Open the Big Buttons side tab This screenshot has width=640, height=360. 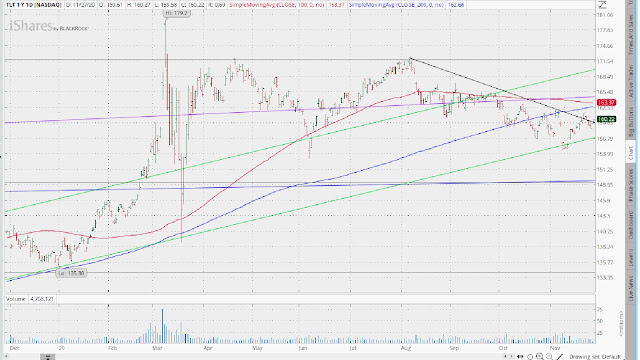coord(631,123)
